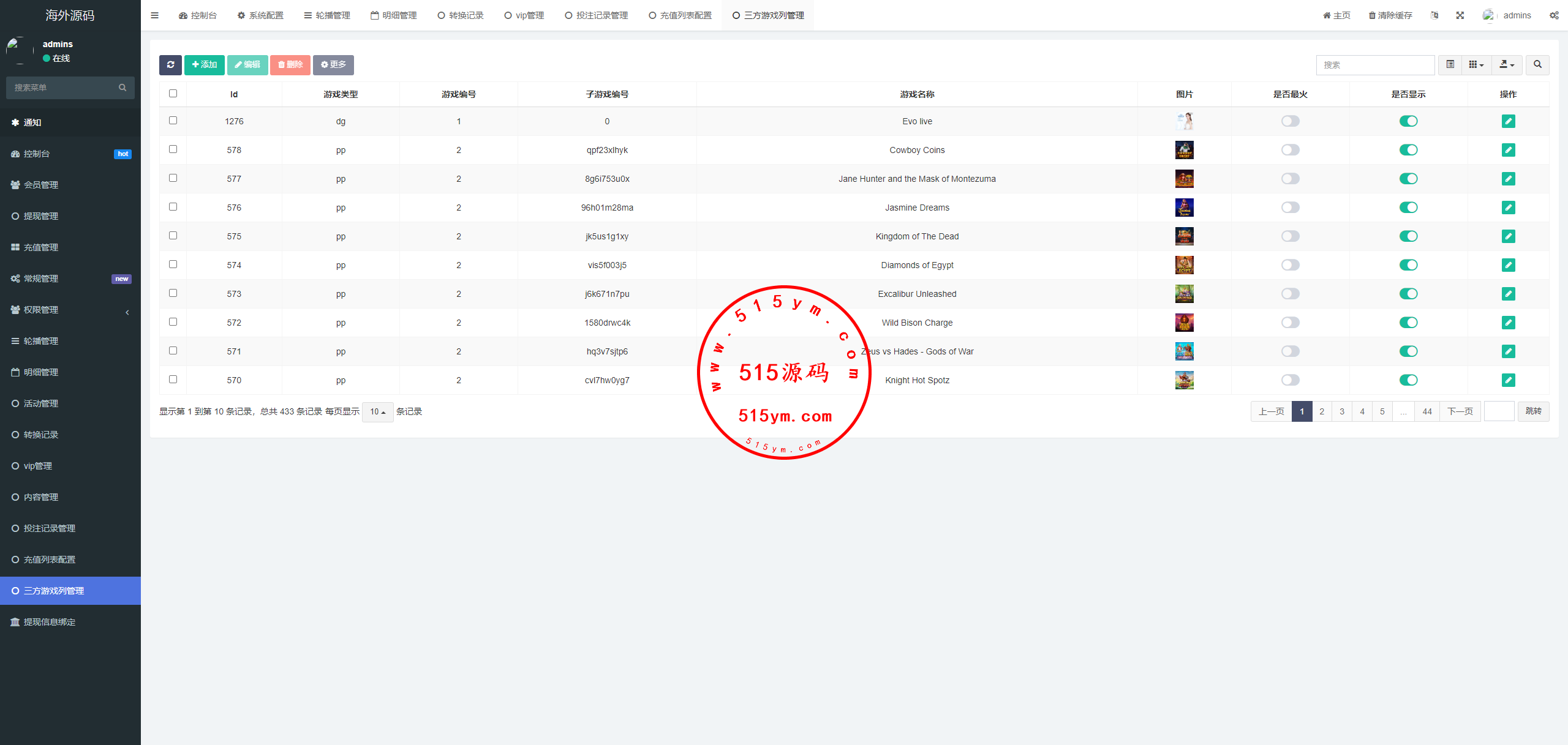Collapse sidebar with hamburger menu icon
The height and width of the screenshot is (745, 1568).
coord(154,15)
